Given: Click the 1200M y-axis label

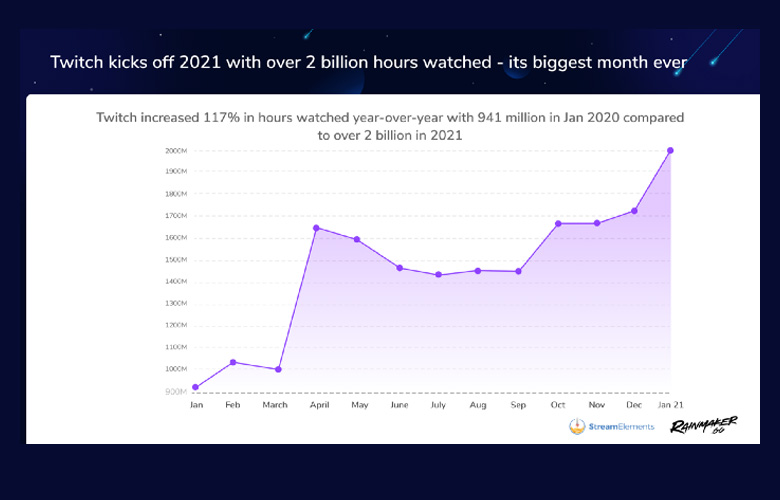Looking at the screenshot, I should pos(176,325).
